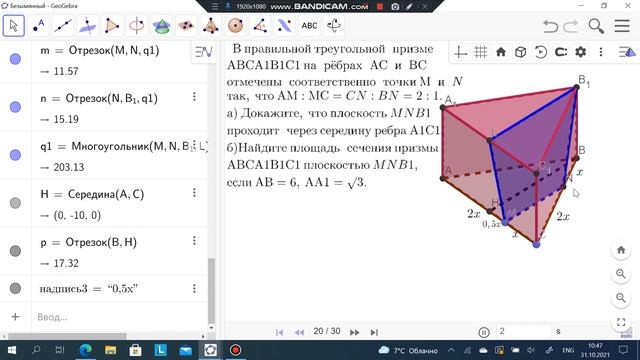Open options menu for надпись3 row
The image size is (640, 360).
(x=194, y=289)
